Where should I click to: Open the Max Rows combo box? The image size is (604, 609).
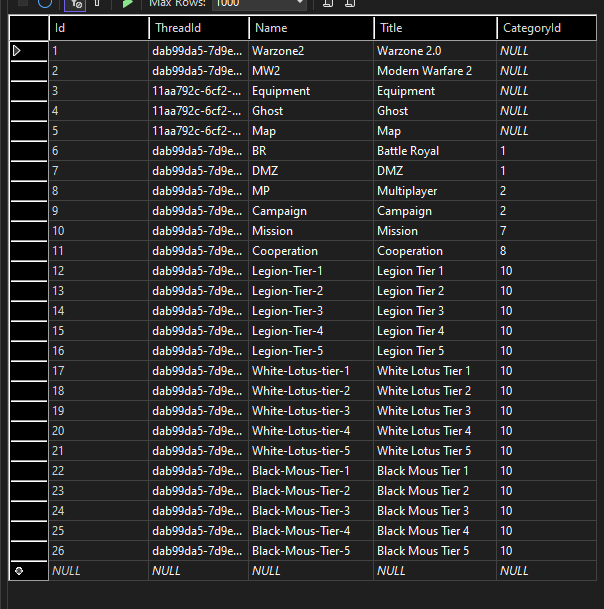[x=259, y=4]
